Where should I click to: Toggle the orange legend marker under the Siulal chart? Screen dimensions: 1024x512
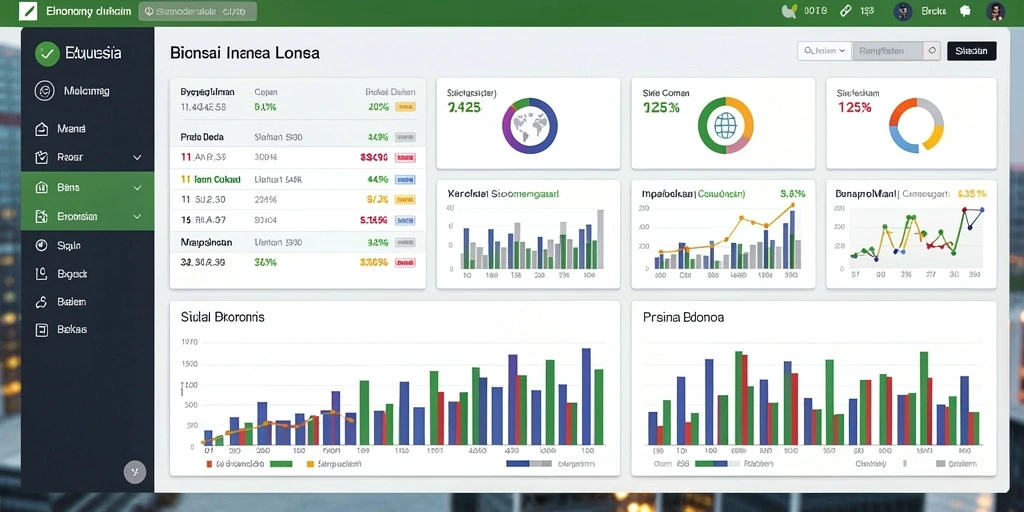[310, 464]
